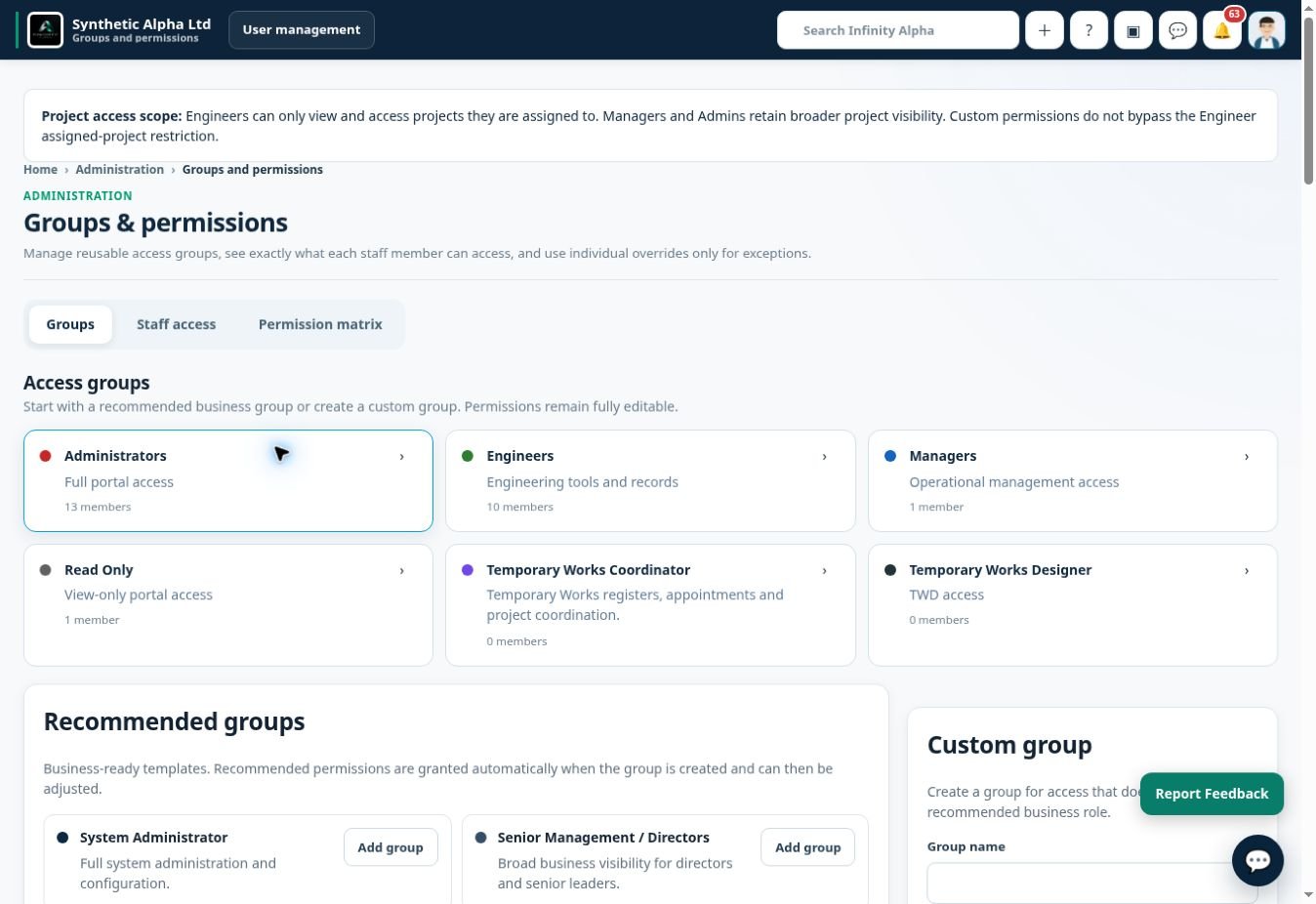Add the Senior Management / Directors group

click(x=807, y=847)
